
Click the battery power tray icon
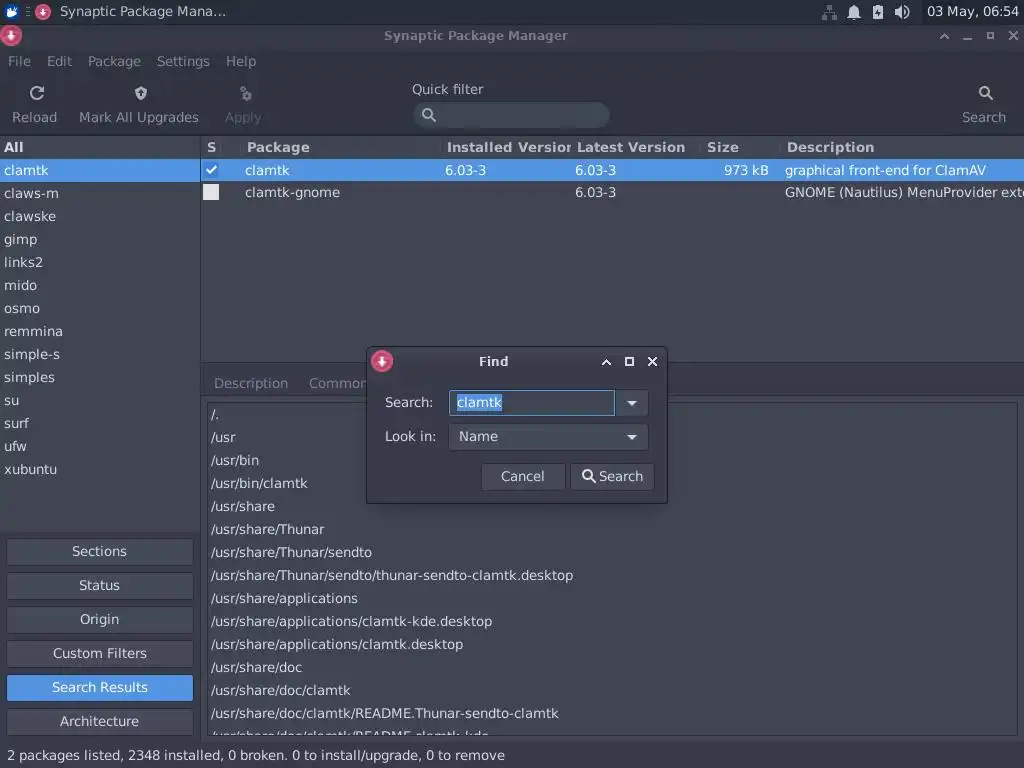[878, 12]
